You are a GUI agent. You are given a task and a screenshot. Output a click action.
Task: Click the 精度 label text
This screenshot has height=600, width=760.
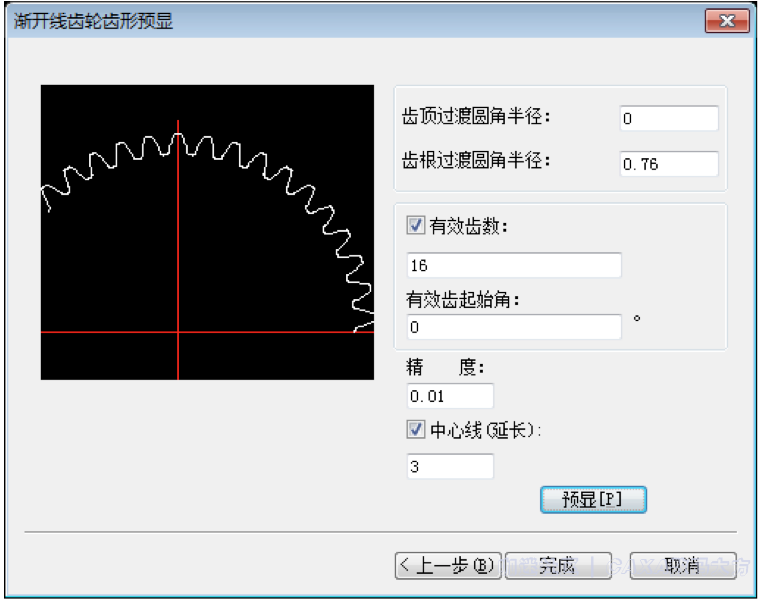444,368
